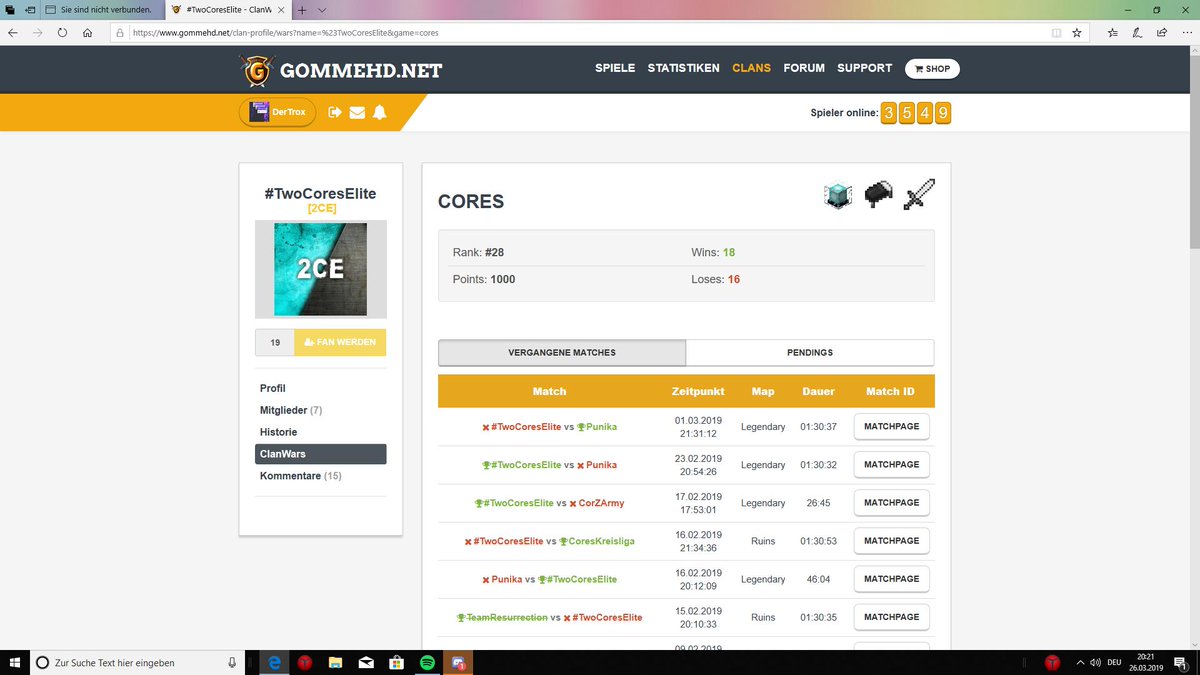Screen dimensions: 1200x675
Task: Open Mitglieder (7) in sidebar
Action: (x=291, y=410)
